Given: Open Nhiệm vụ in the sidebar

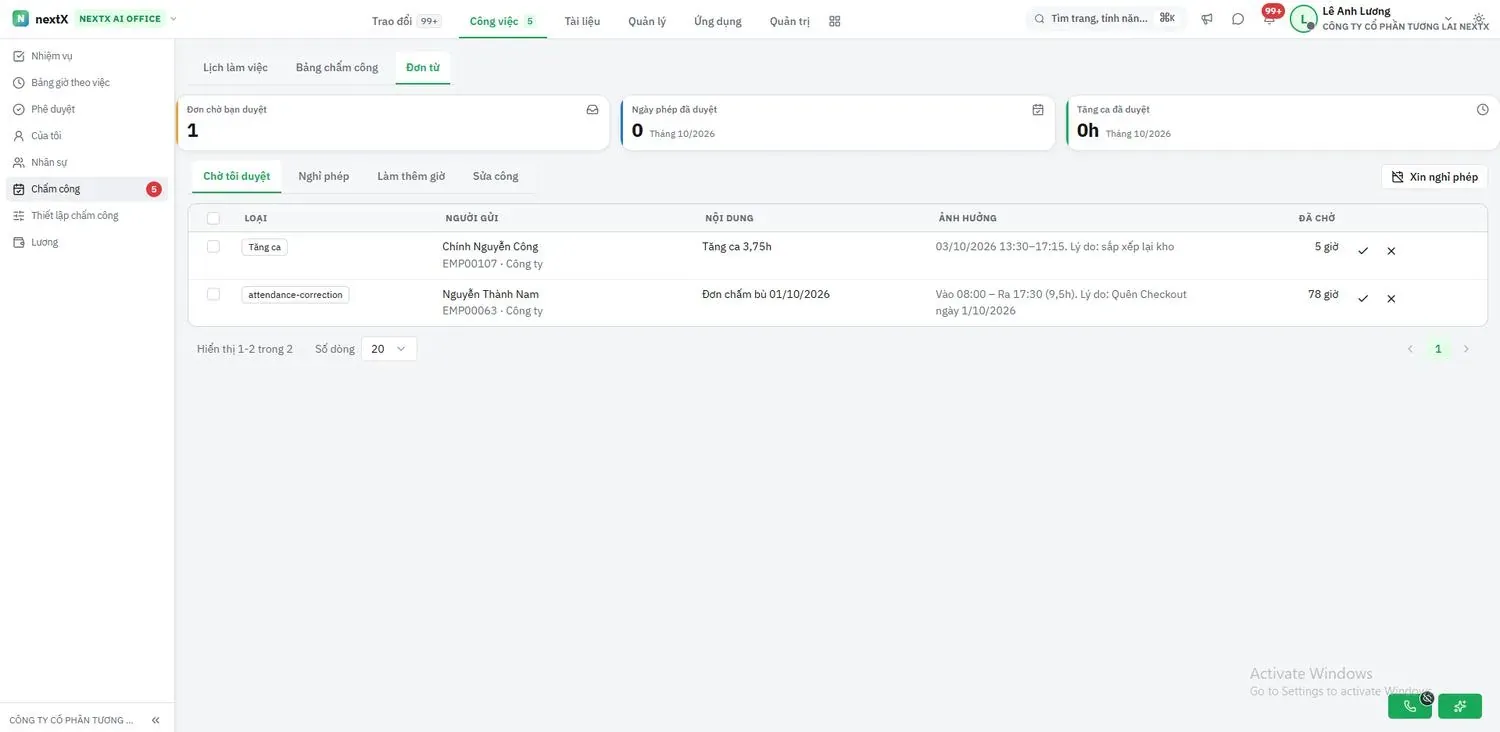Looking at the screenshot, I should click(87, 56).
